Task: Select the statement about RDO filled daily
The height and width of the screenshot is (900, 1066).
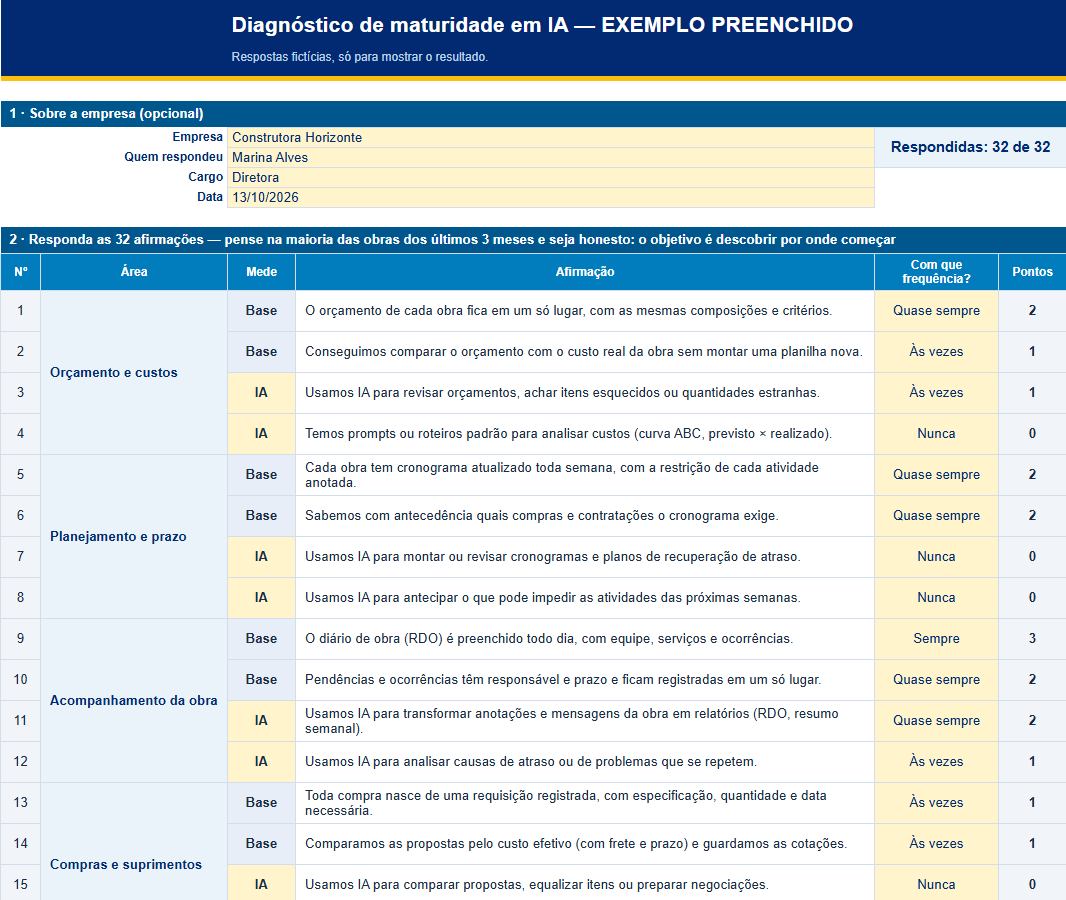Action: point(585,638)
